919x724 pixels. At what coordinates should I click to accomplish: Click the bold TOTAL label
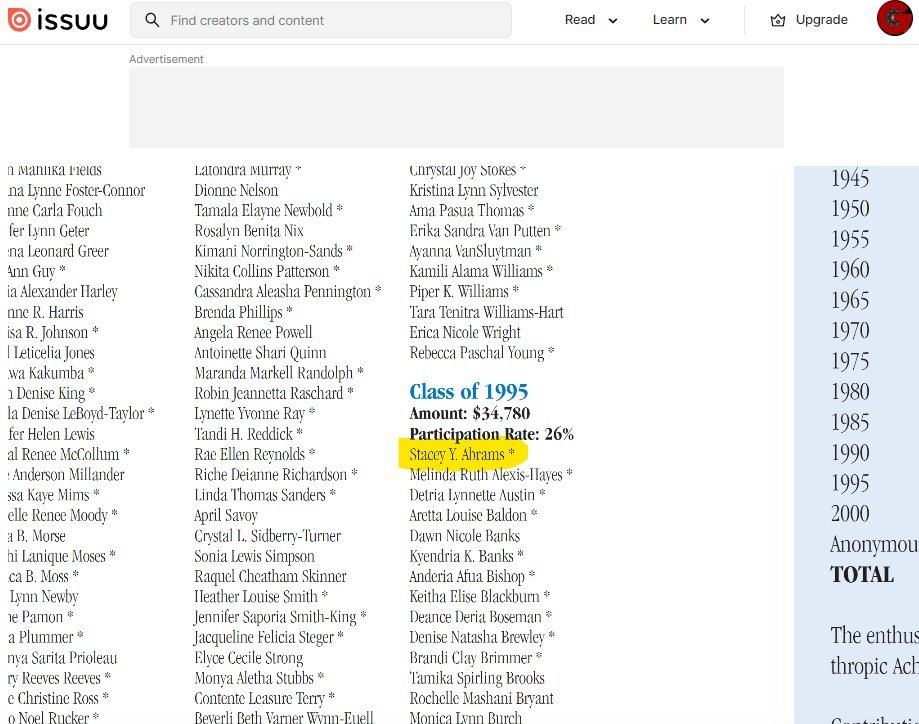click(x=861, y=575)
